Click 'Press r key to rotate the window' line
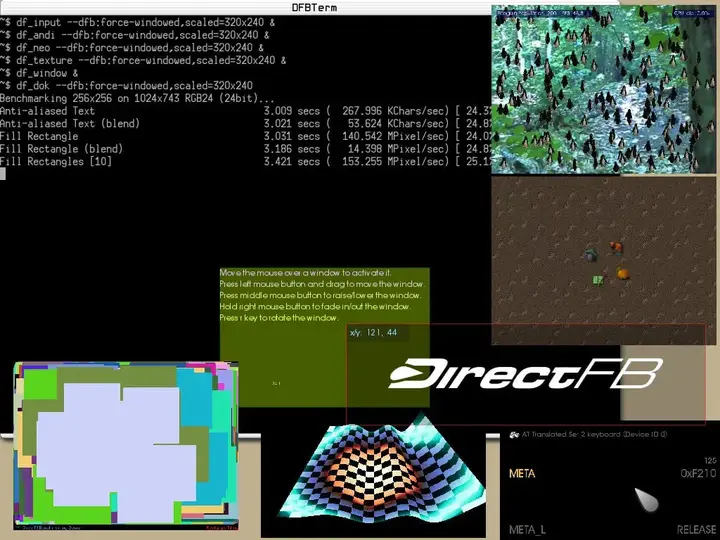720x540 pixels. coord(279,318)
